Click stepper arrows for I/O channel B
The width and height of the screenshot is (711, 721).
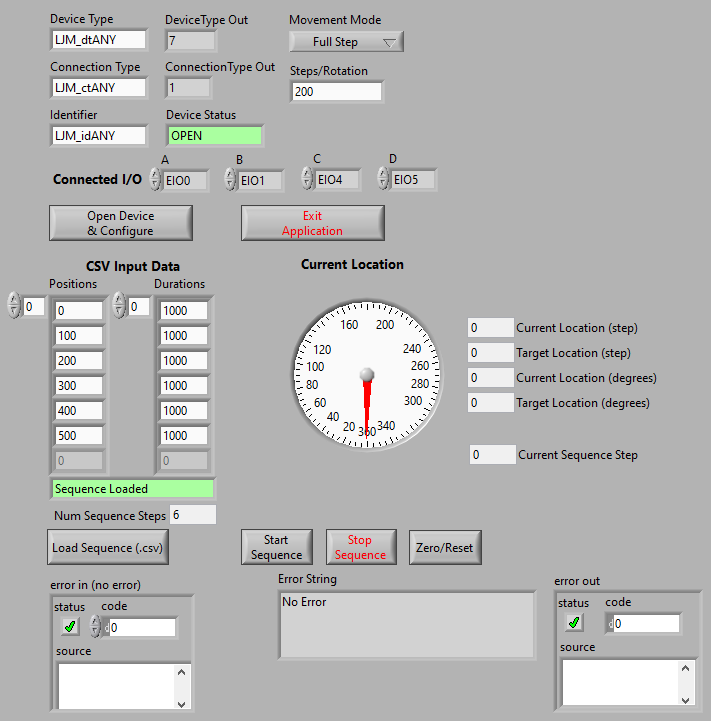point(231,180)
